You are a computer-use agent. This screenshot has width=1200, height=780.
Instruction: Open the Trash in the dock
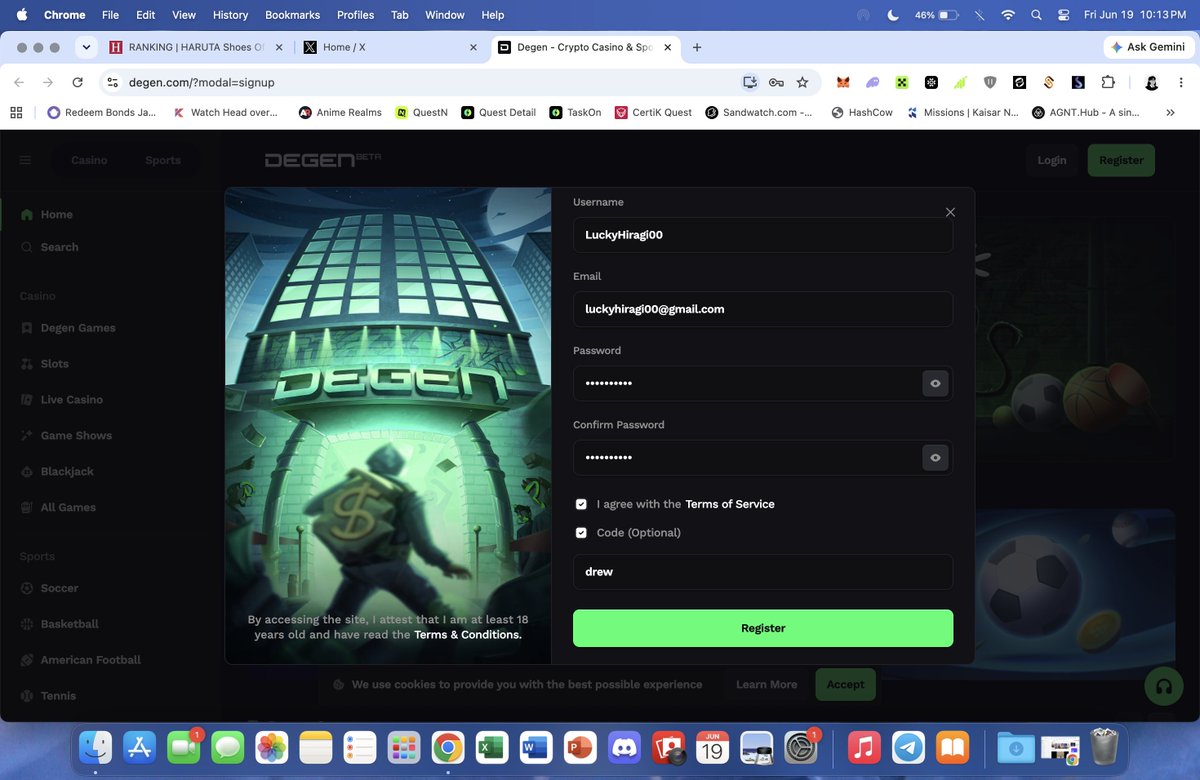[x=1104, y=747]
